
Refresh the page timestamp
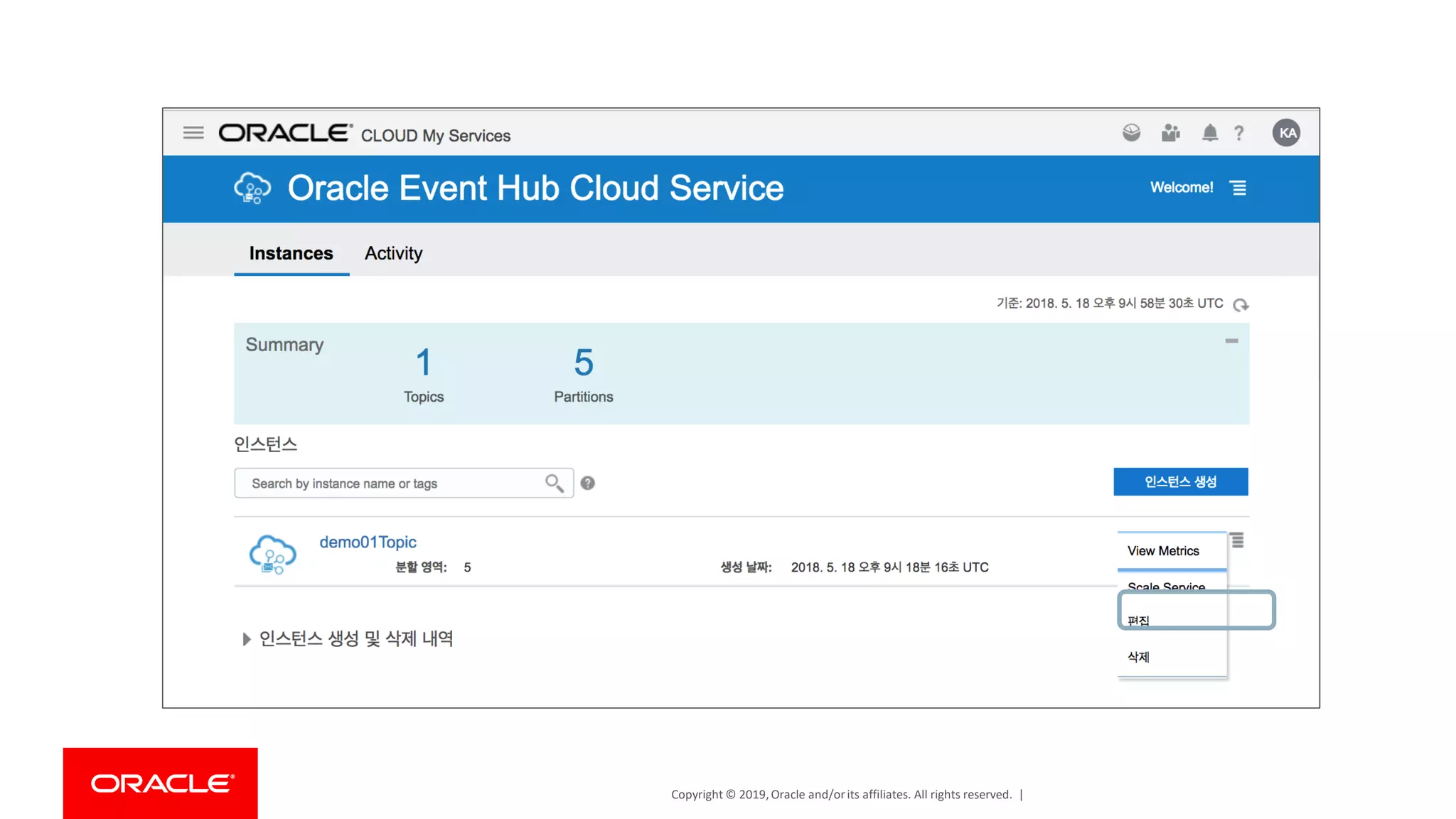1241,305
